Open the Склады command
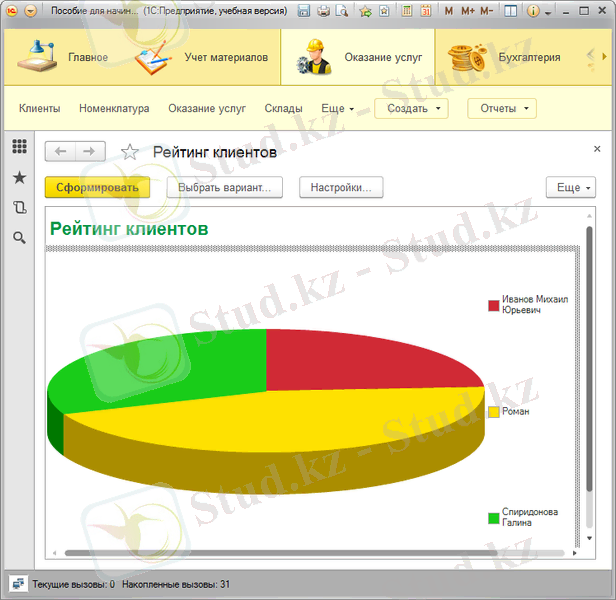Screen dimensions: 616x600 [x=283, y=108]
